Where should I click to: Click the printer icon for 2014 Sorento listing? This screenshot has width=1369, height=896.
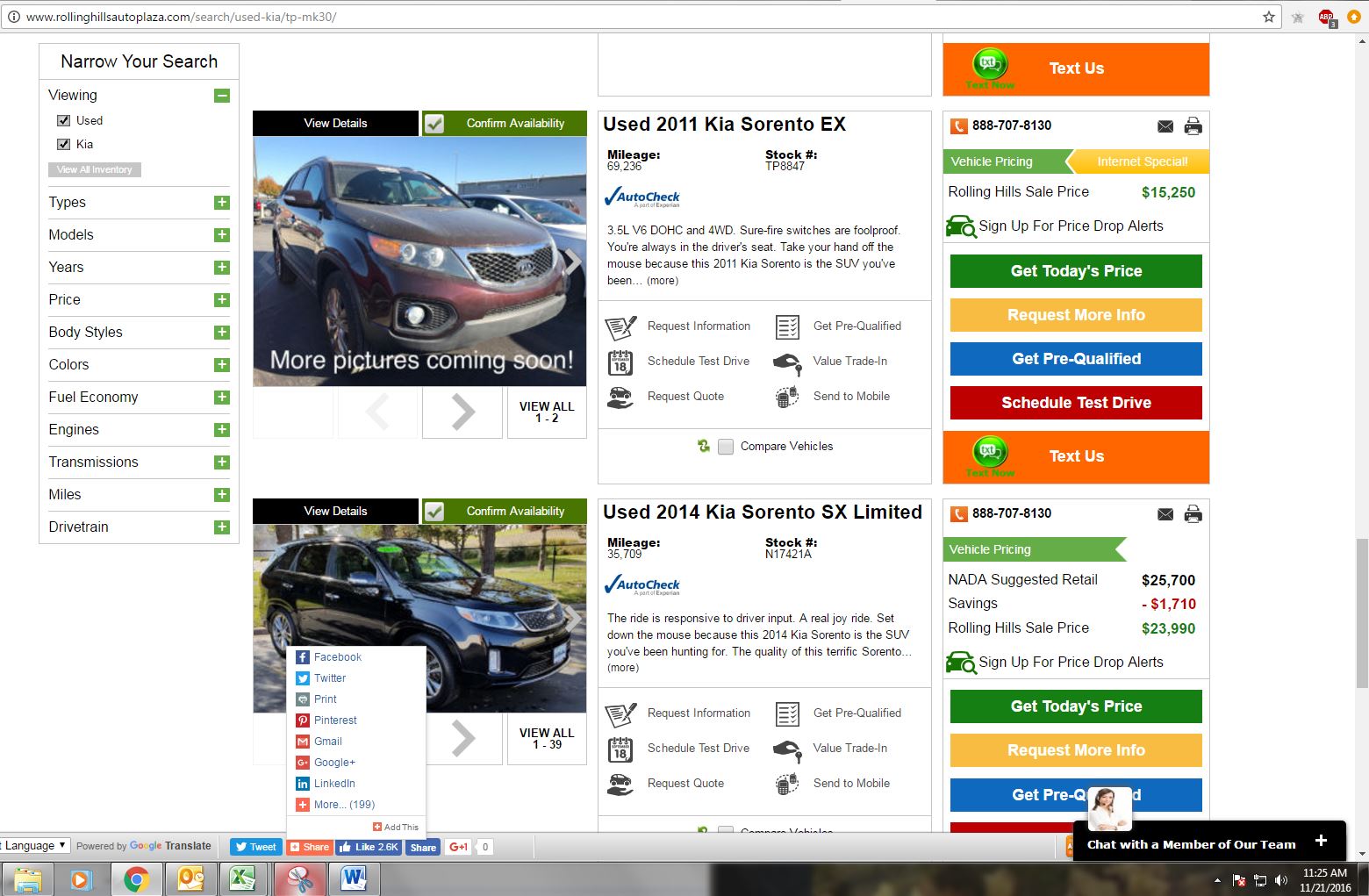tap(1193, 514)
